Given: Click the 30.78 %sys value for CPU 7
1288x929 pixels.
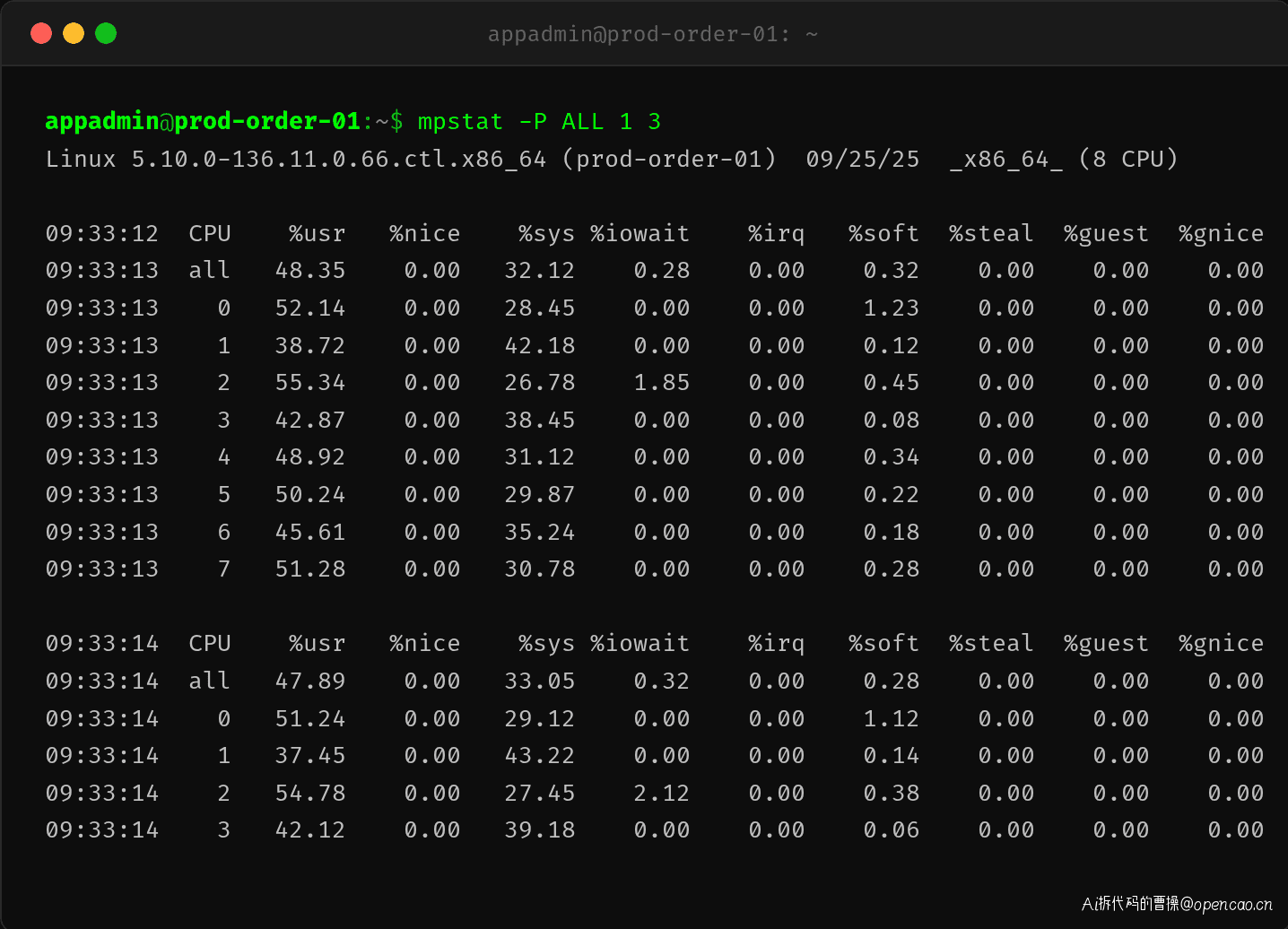Looking at the screenshot, I should point(539,569).
